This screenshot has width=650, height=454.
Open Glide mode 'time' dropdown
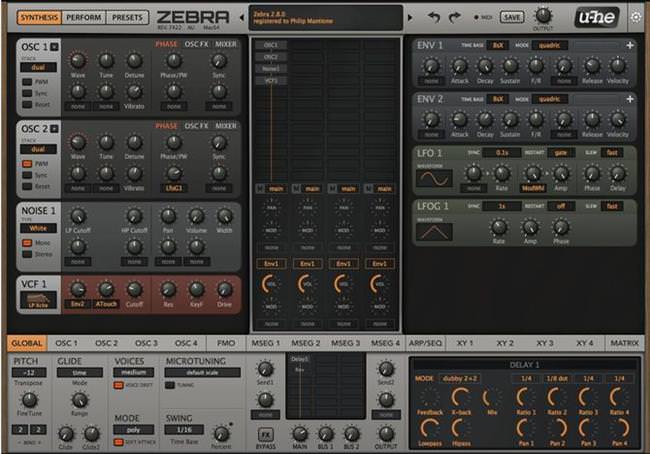click(80, 372)
